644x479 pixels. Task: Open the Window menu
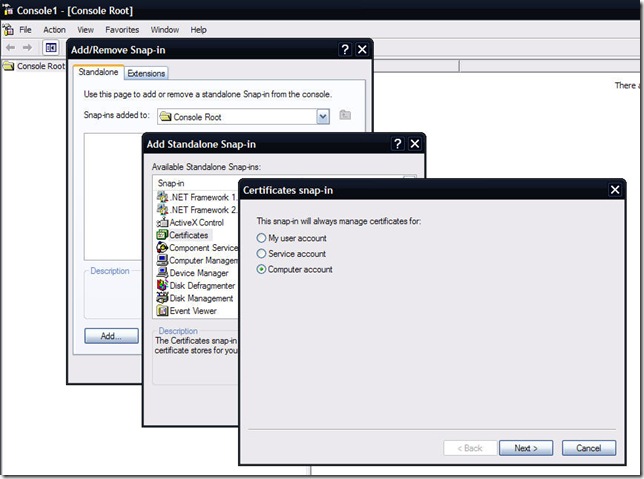(164, 30)
